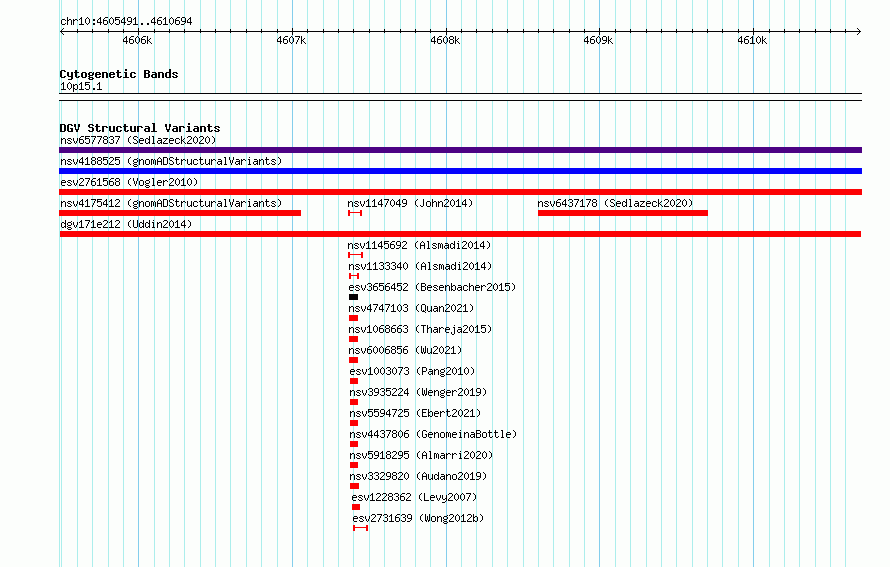Click the 4607k ruler label
Viewport: 890px width, 567px height.
291,40
